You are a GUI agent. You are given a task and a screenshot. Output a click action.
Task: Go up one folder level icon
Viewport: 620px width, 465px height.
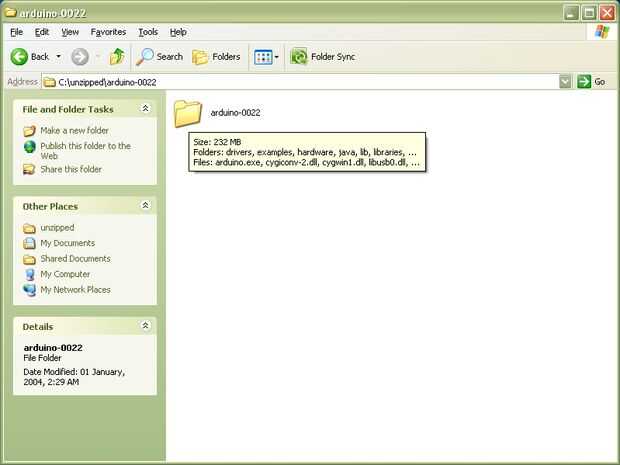click(117, 57)
